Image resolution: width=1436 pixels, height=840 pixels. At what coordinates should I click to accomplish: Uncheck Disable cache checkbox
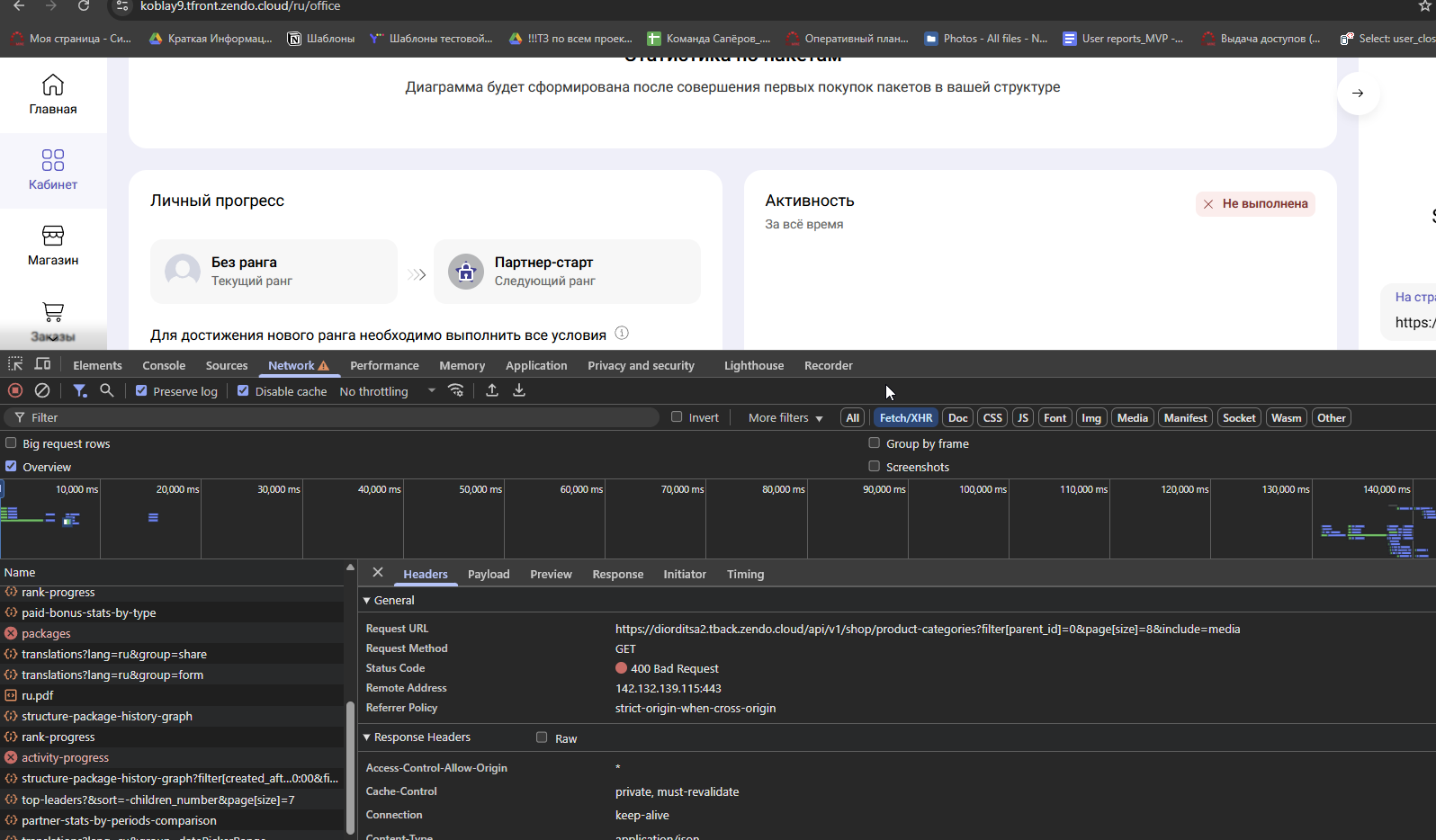[x=243, y=390]
